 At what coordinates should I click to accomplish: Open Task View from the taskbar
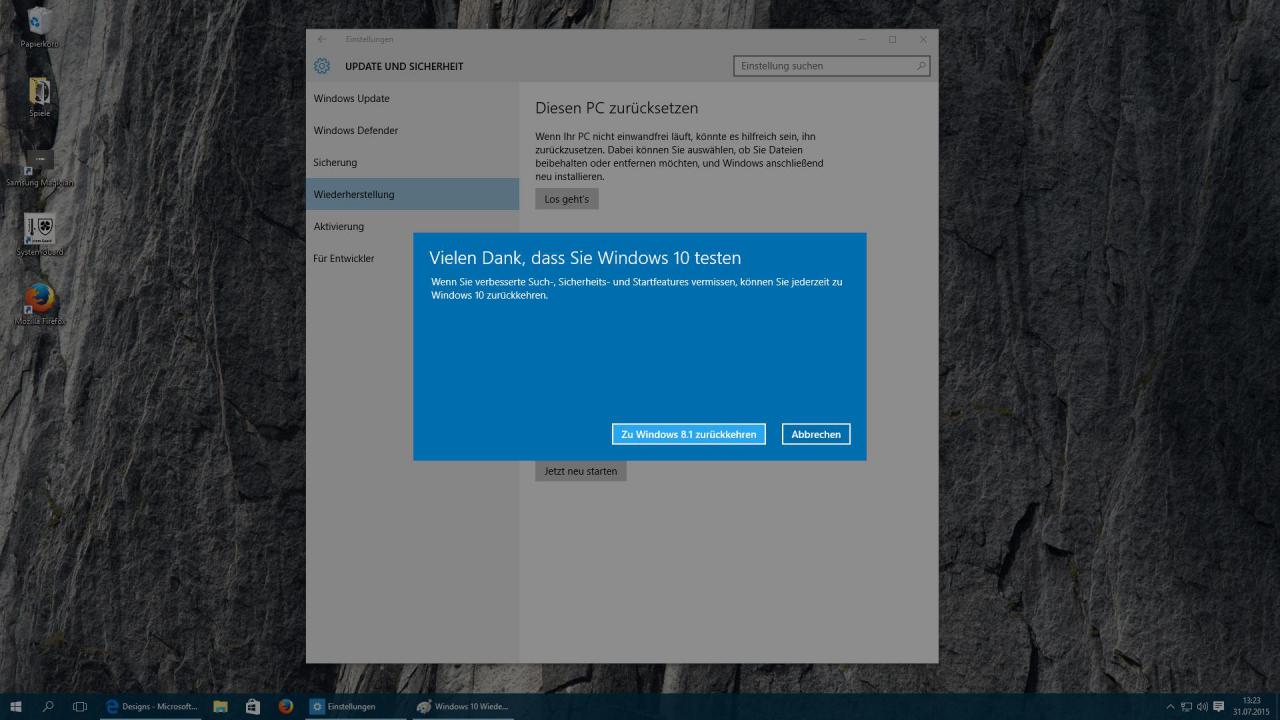(x=80, y=706)
